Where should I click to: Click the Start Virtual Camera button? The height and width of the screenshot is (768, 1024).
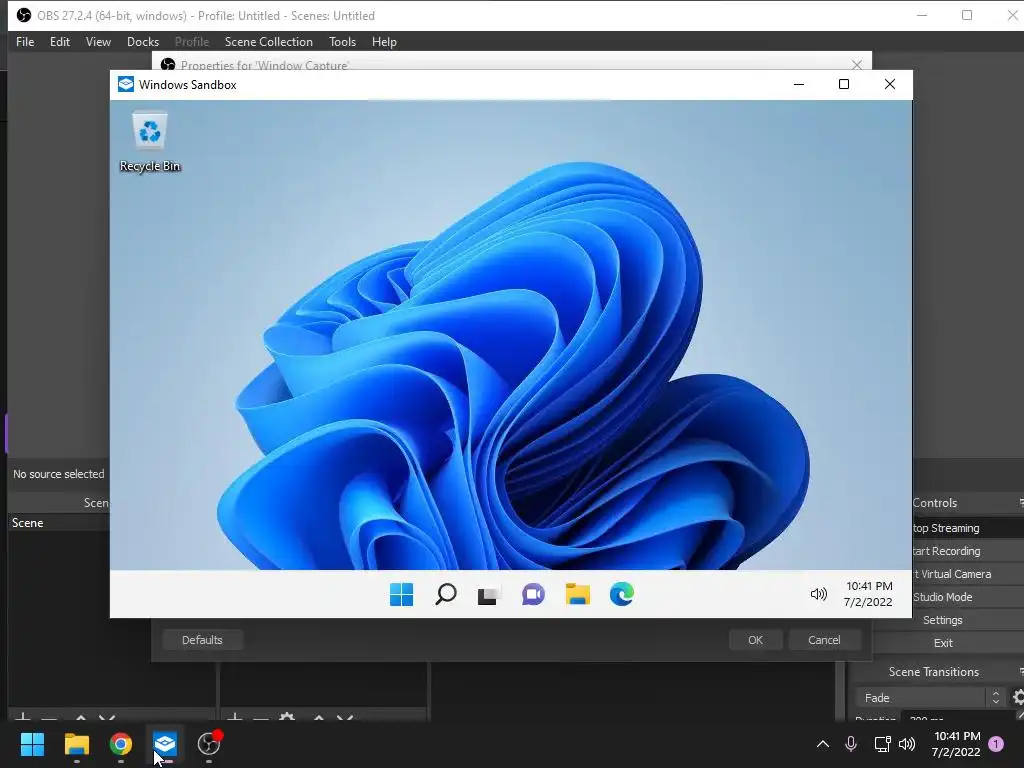click(x=968, y=574)
